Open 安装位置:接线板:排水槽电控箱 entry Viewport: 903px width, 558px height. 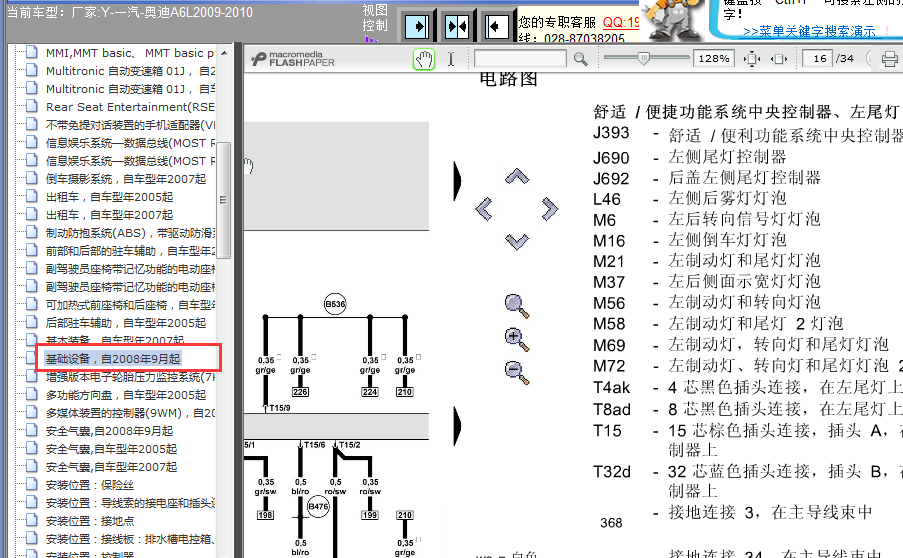(130, 538)
